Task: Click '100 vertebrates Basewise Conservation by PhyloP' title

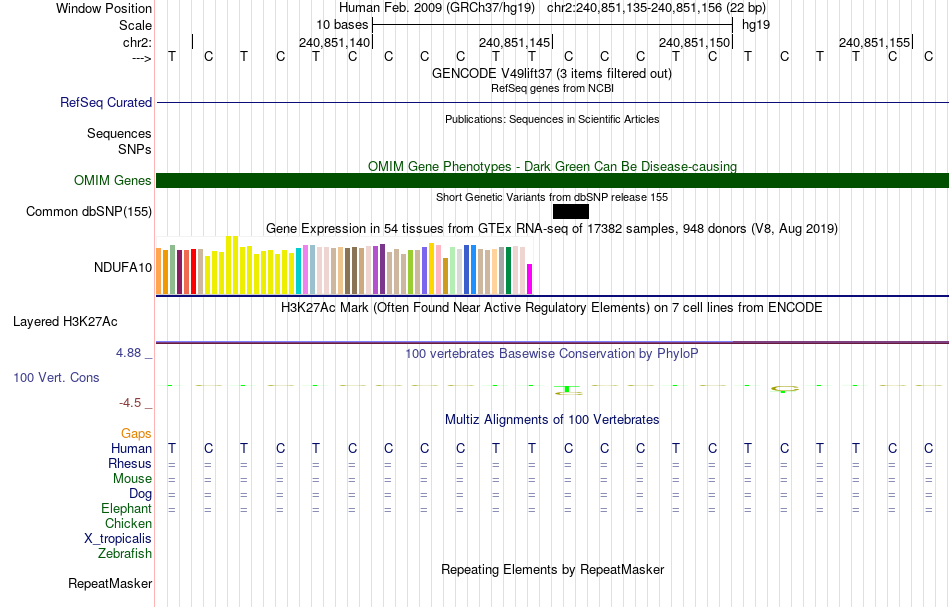Action: 552,354
